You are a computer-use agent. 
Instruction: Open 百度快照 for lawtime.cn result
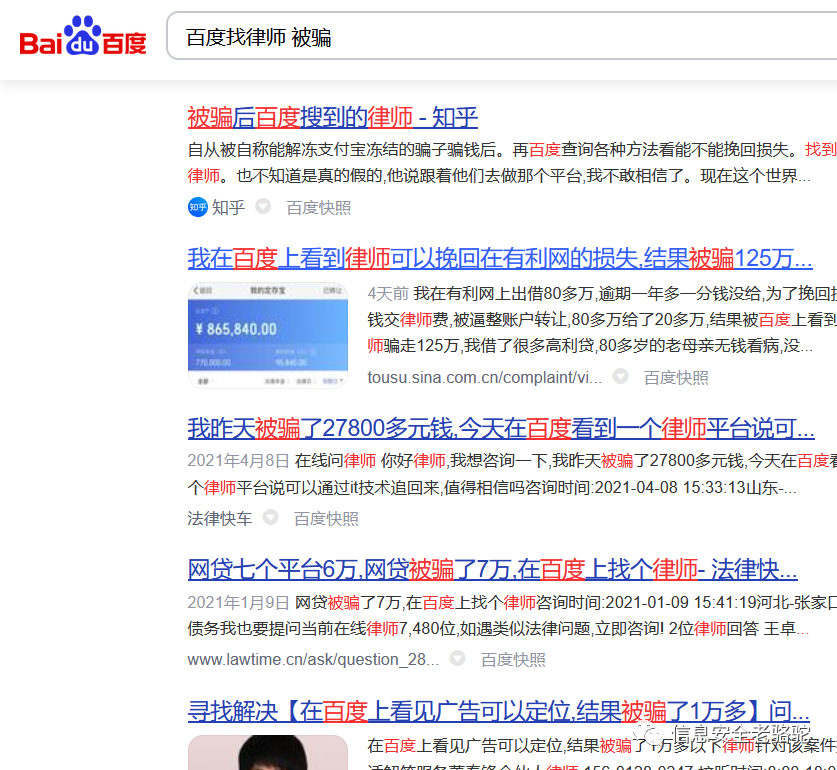513,659
